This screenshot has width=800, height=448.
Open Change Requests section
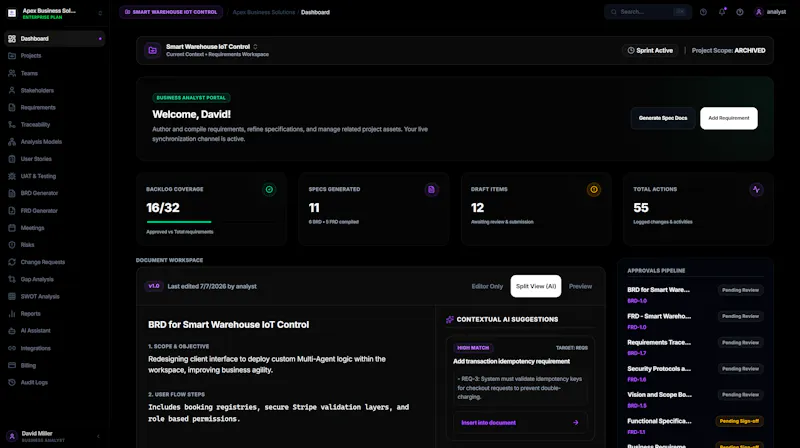click(x=54, y=262)
